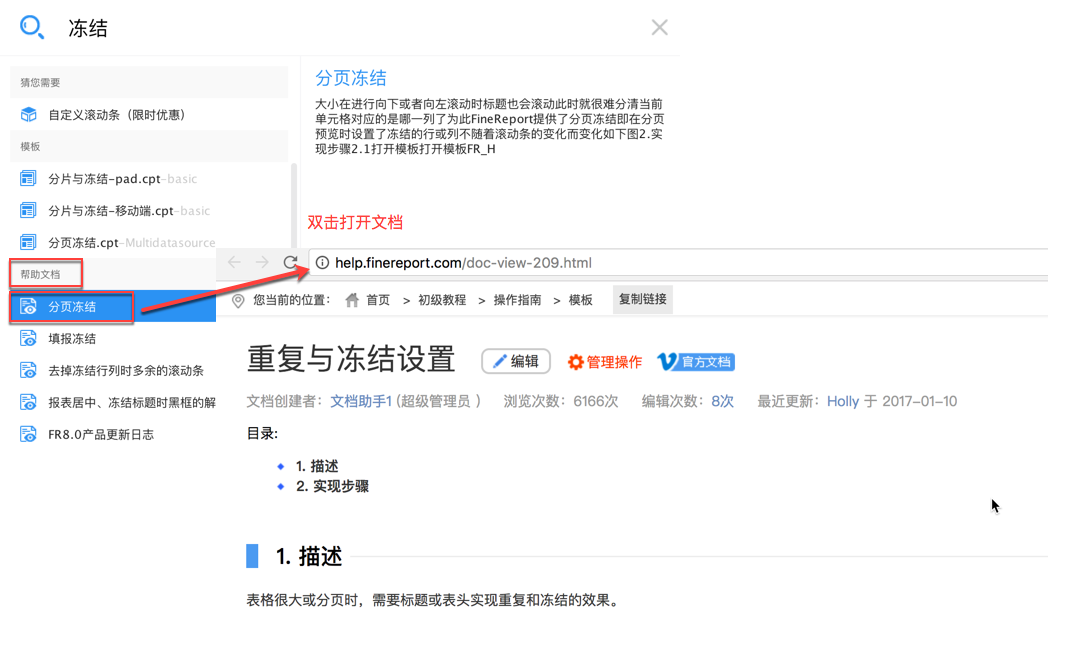Click the 复制链接 button
Screen dimensions: 1085x662
642,299
